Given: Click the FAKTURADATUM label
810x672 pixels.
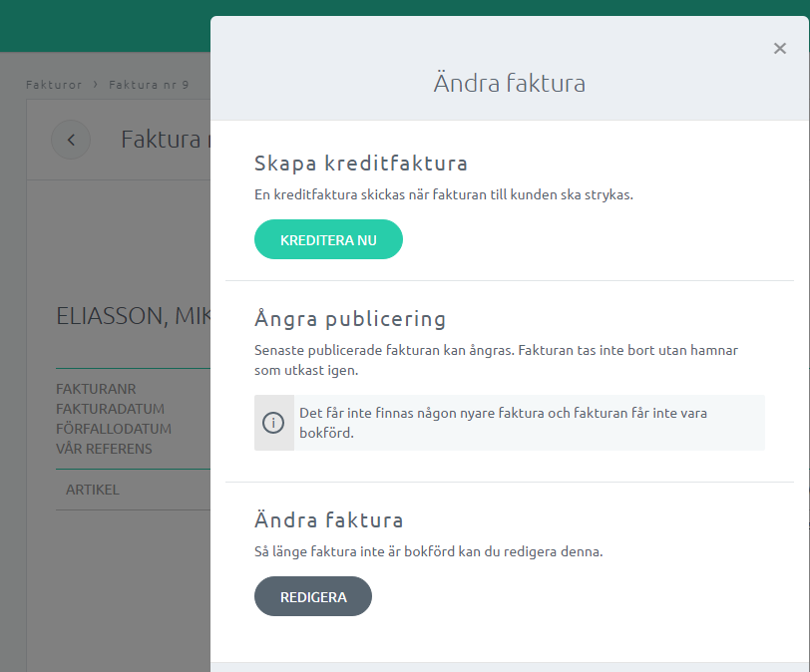Looking at the screenshot, I should 110,409.
